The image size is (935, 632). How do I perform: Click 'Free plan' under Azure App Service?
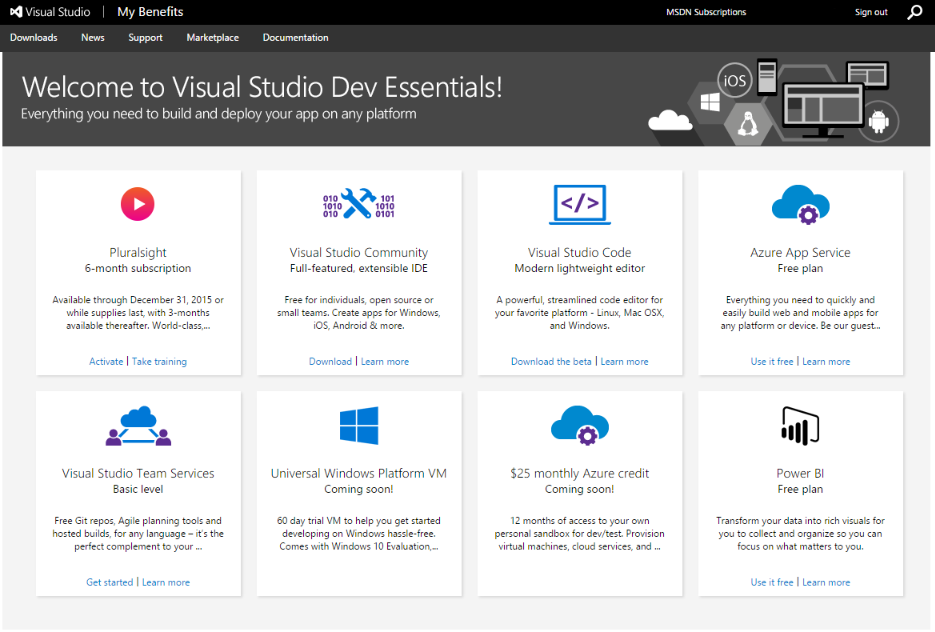coord(800,268)
